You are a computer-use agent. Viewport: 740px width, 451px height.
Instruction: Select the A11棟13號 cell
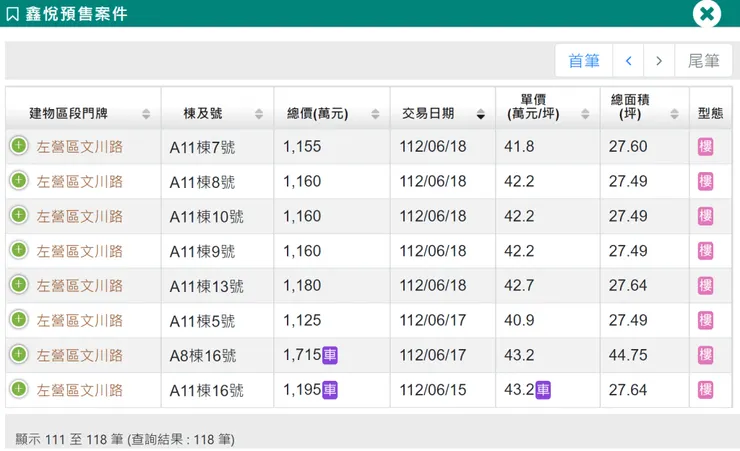[217, 286]
